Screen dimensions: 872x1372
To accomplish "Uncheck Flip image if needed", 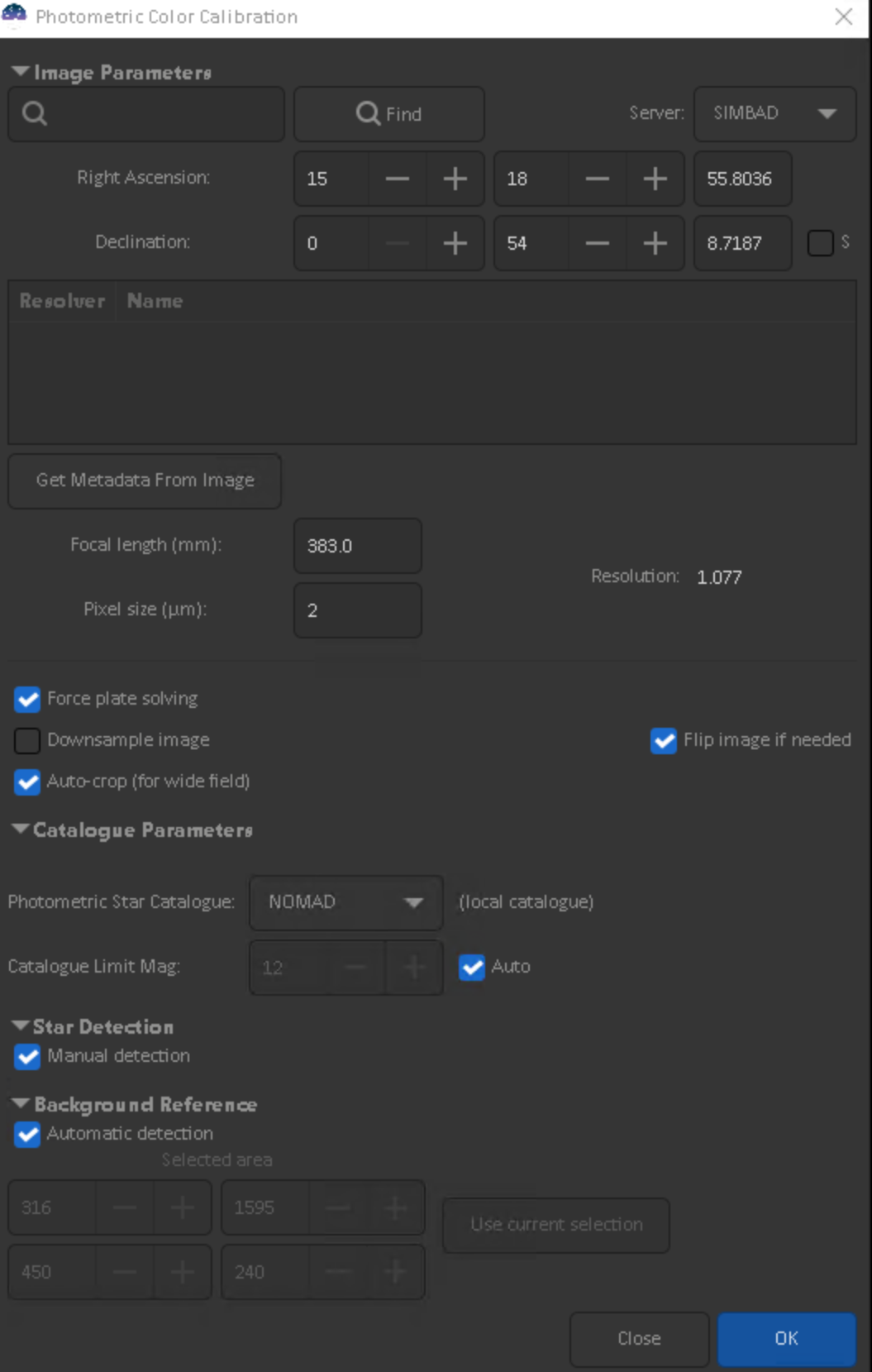I will pyautogui.click(x=664, y=741).
